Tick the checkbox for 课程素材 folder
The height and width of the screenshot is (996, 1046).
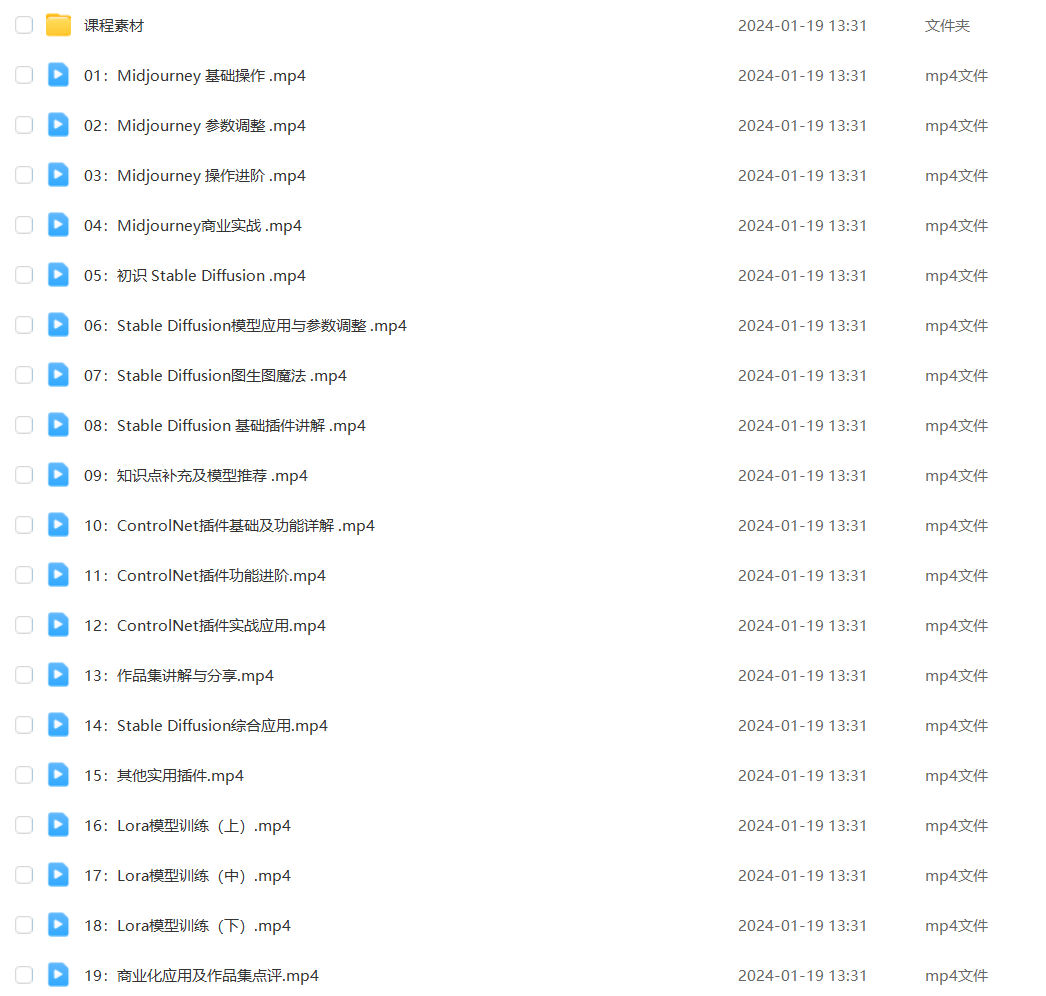pyautogui.click(x=24, y=25)
